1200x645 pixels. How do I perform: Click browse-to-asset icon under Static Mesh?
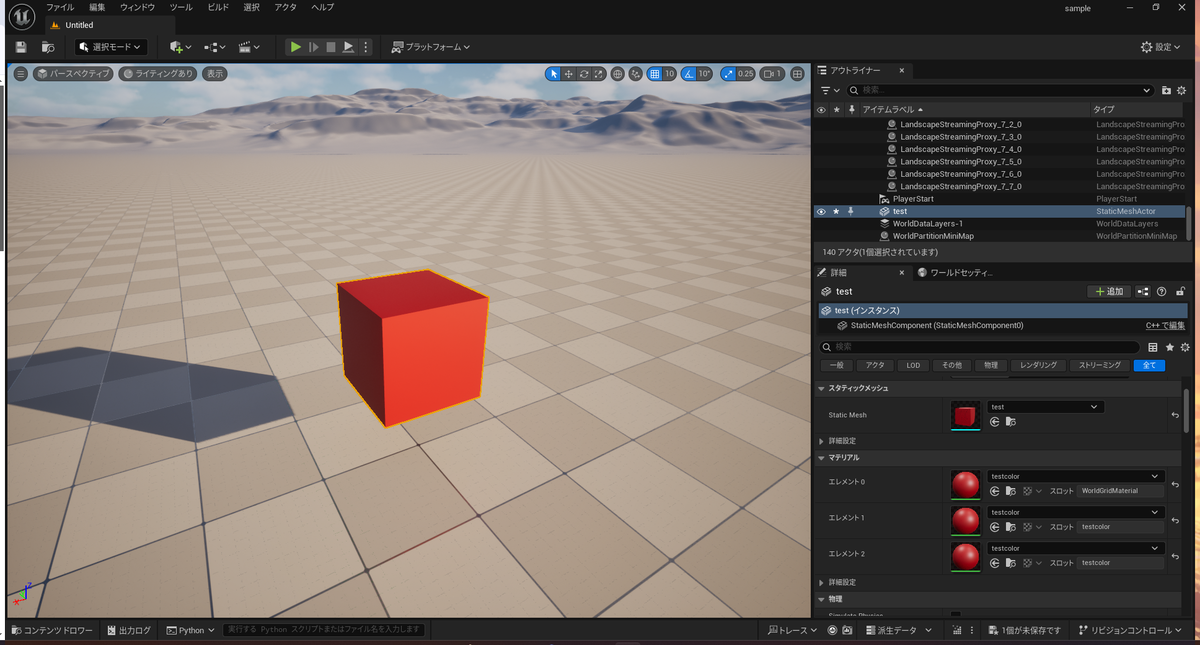click(x=1011, y=422)
